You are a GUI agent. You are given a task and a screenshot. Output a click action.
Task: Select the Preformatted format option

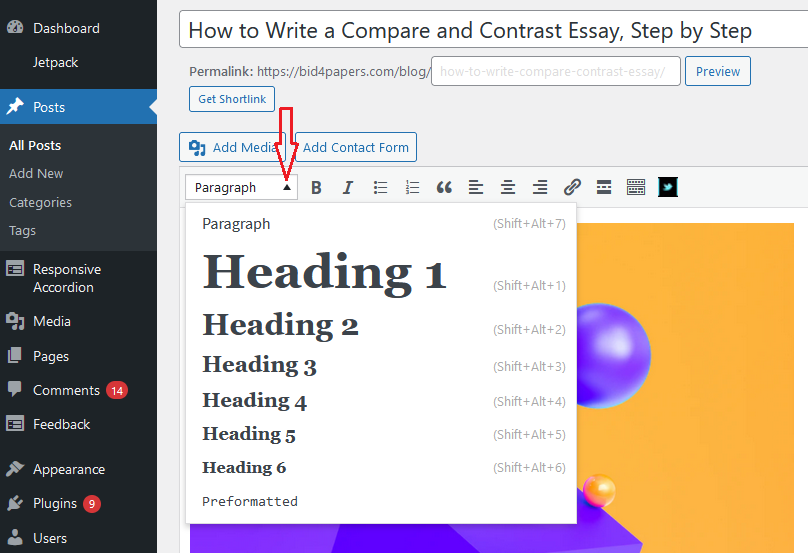click(381, 501)
